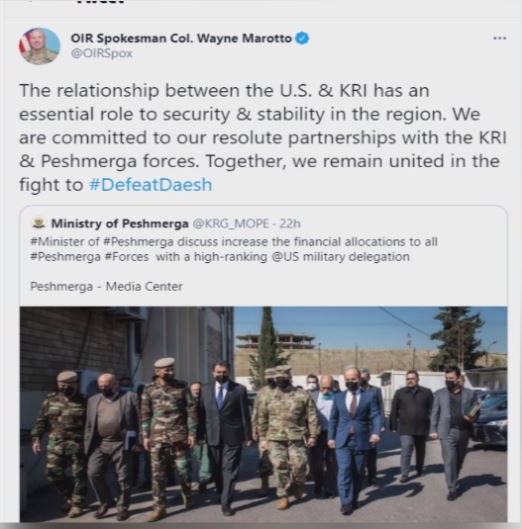Open OIR Spokesman Col. Wayne Marotto profile name

tap(181, 38)
